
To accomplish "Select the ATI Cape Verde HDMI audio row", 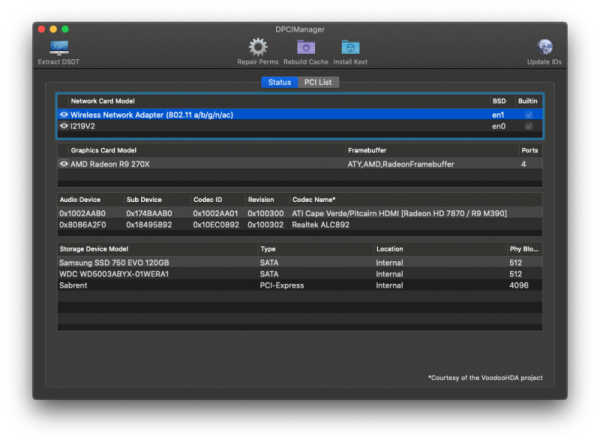I will [x=300, y=212].
